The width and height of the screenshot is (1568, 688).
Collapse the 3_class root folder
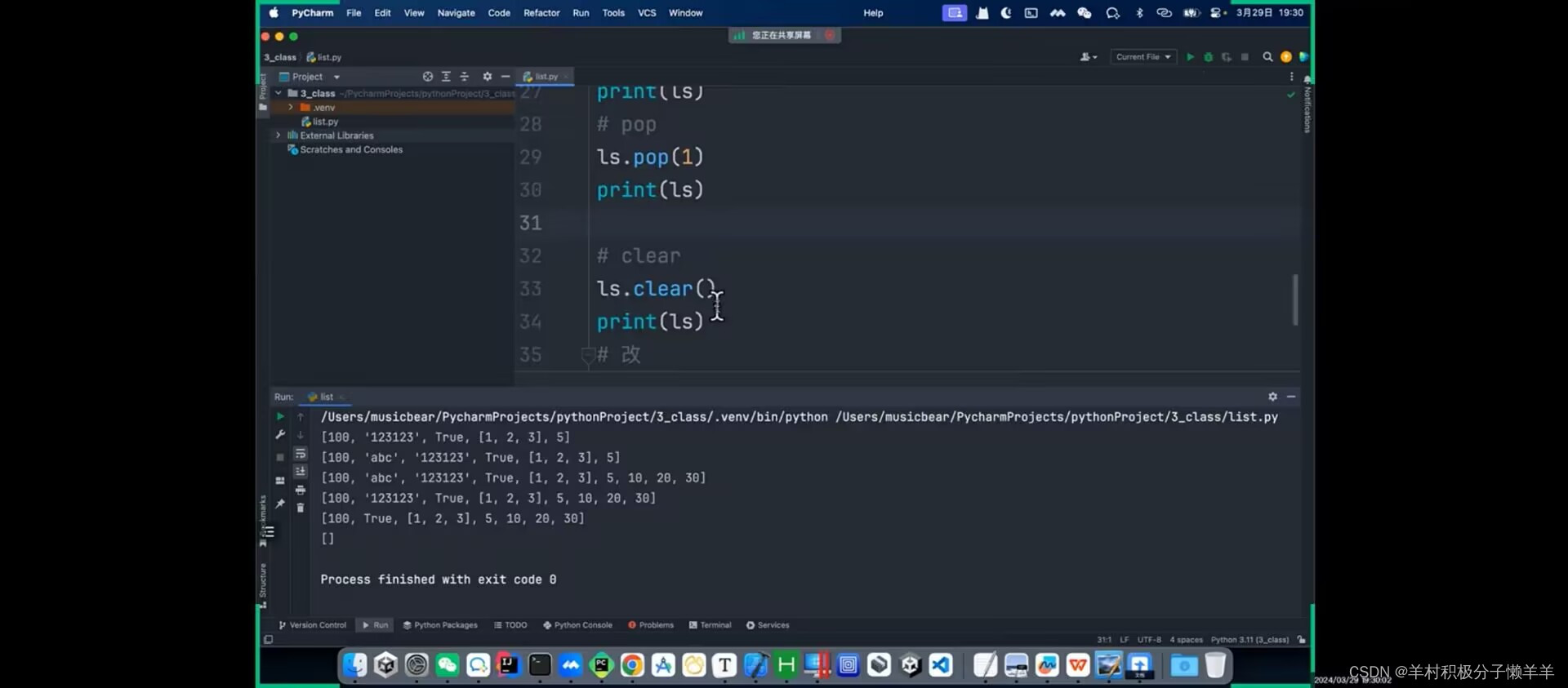pos(278,93)
